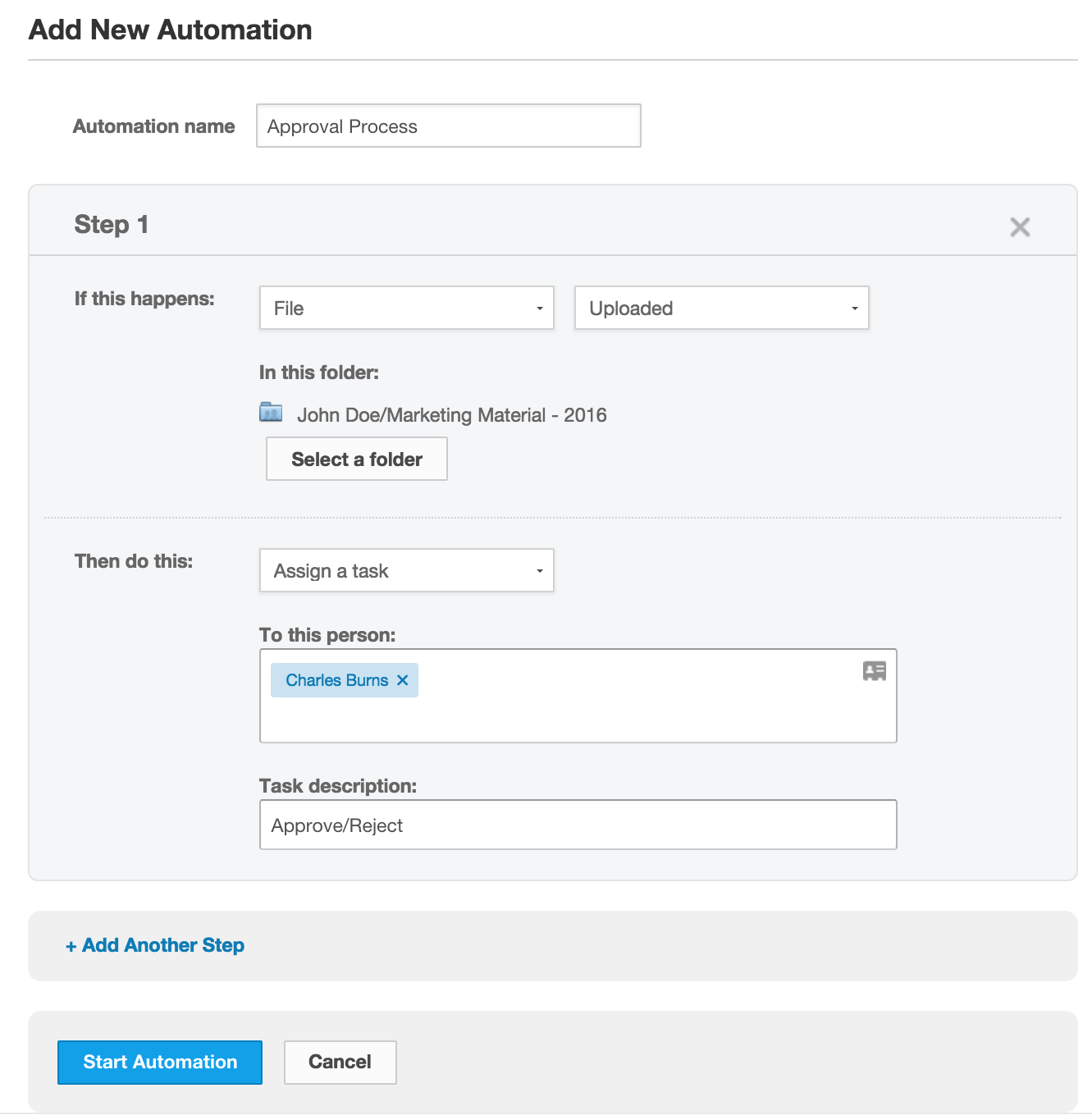Click the Automation name label

tap(154, 126)
